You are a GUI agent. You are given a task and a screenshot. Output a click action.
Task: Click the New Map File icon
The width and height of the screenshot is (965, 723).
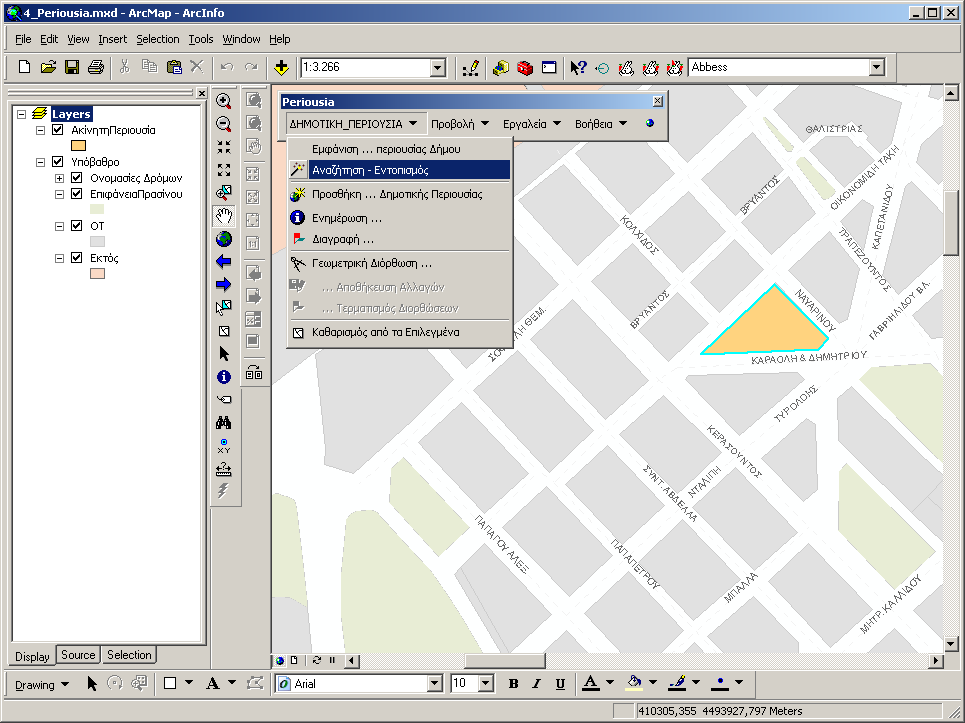click(x=25, y=67)
